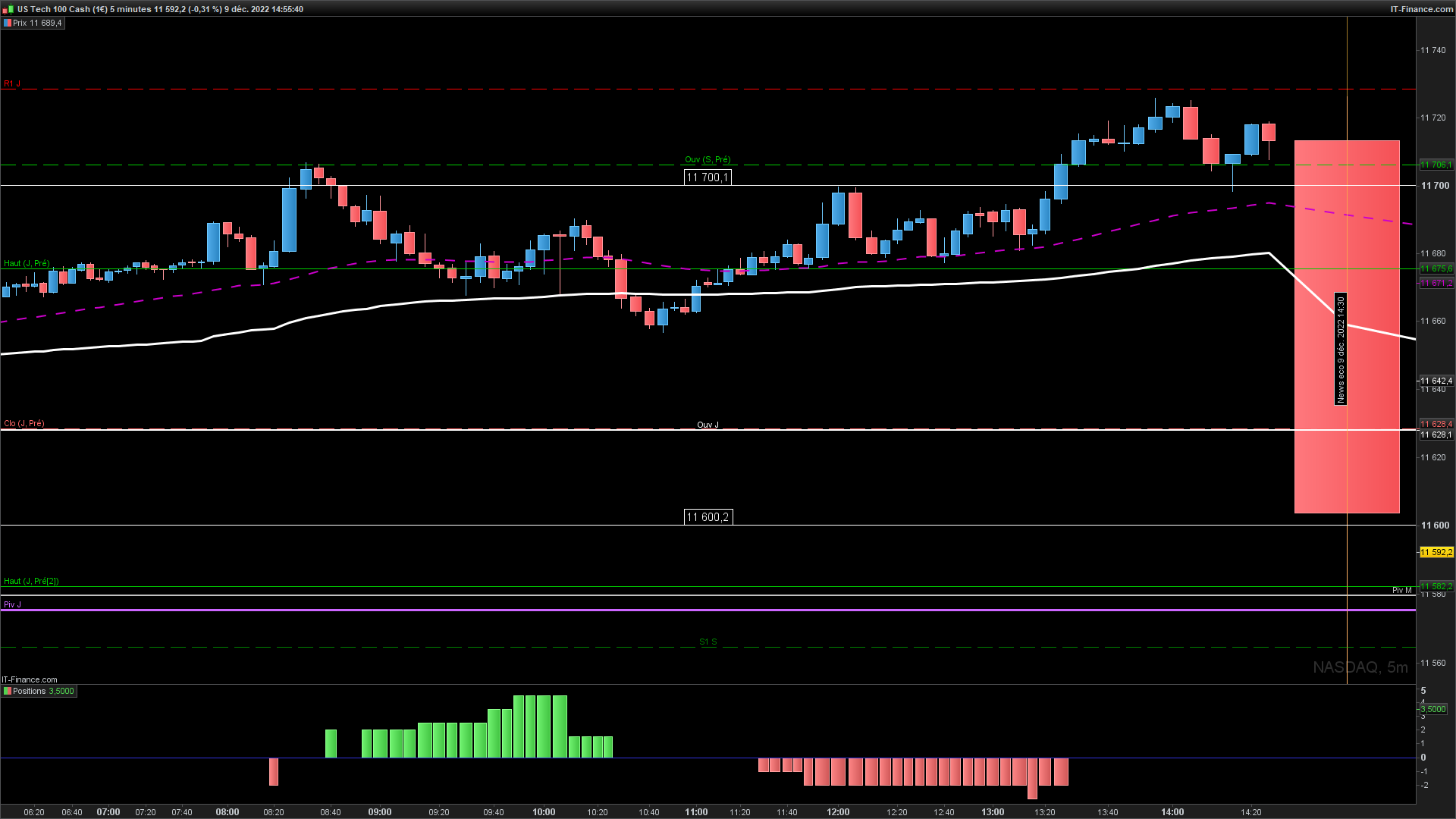1456x819 pixels.
Task: Select the 11 600,2 horizontal line label
Action: 708,517
